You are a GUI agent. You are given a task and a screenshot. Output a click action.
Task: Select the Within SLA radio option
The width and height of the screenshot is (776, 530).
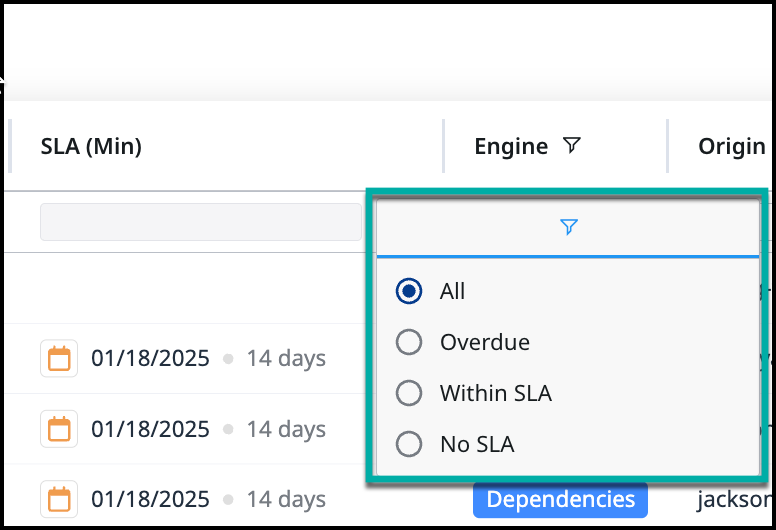click(x=409, y=393)
